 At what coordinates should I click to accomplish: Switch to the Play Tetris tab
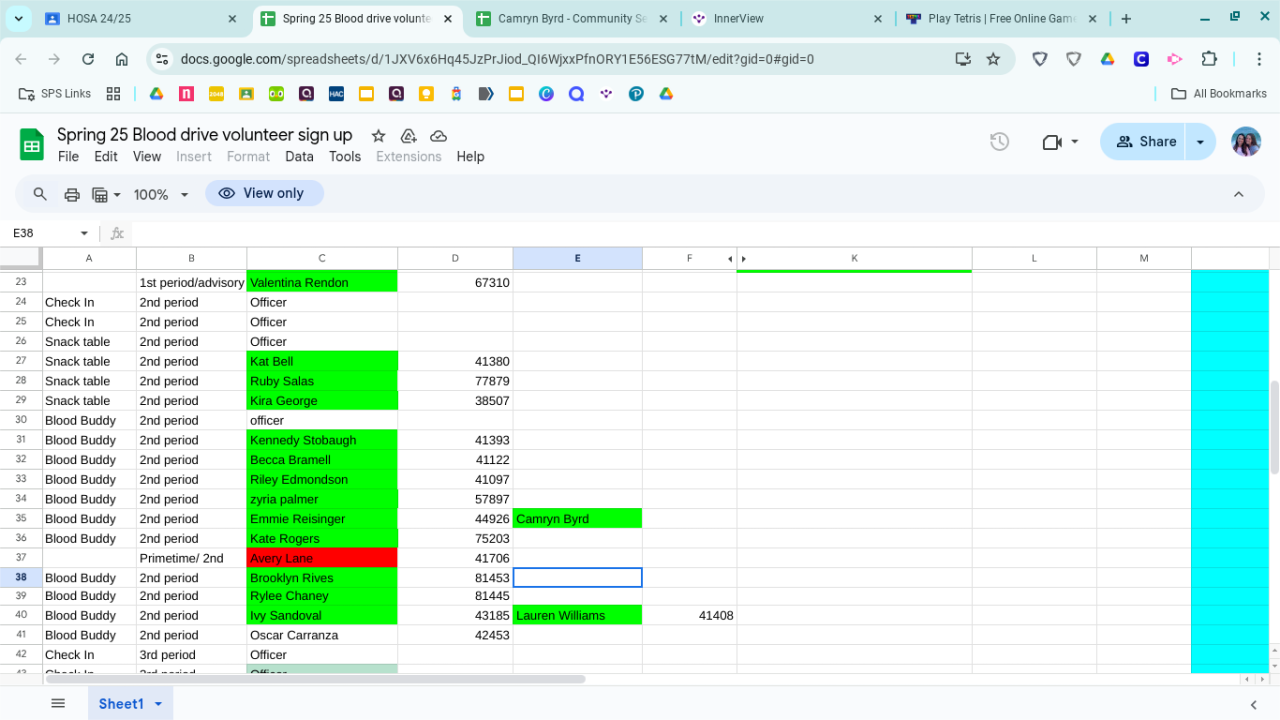1002,19
